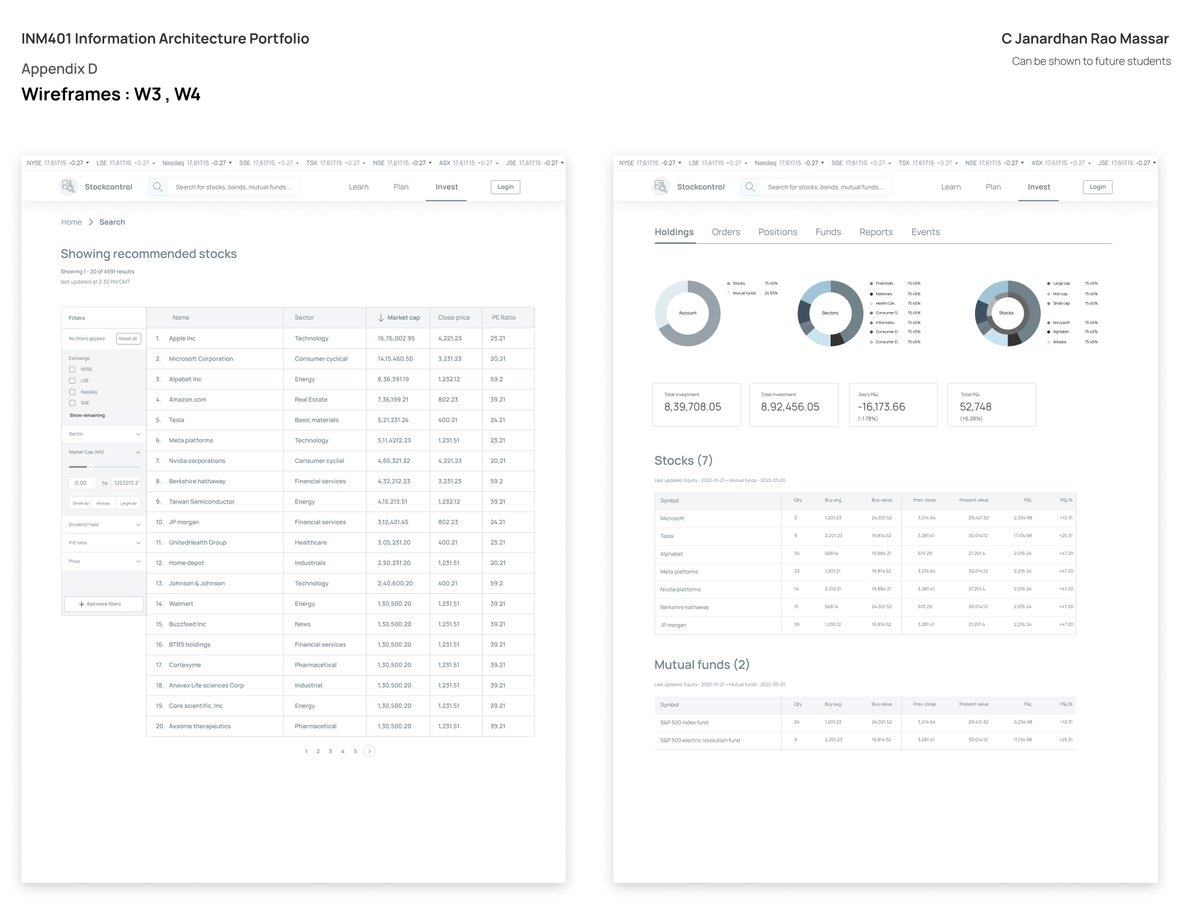This screenshot has width=1200, height=923.
Task: Select the Largecap preset button
Action: (129, 503)
